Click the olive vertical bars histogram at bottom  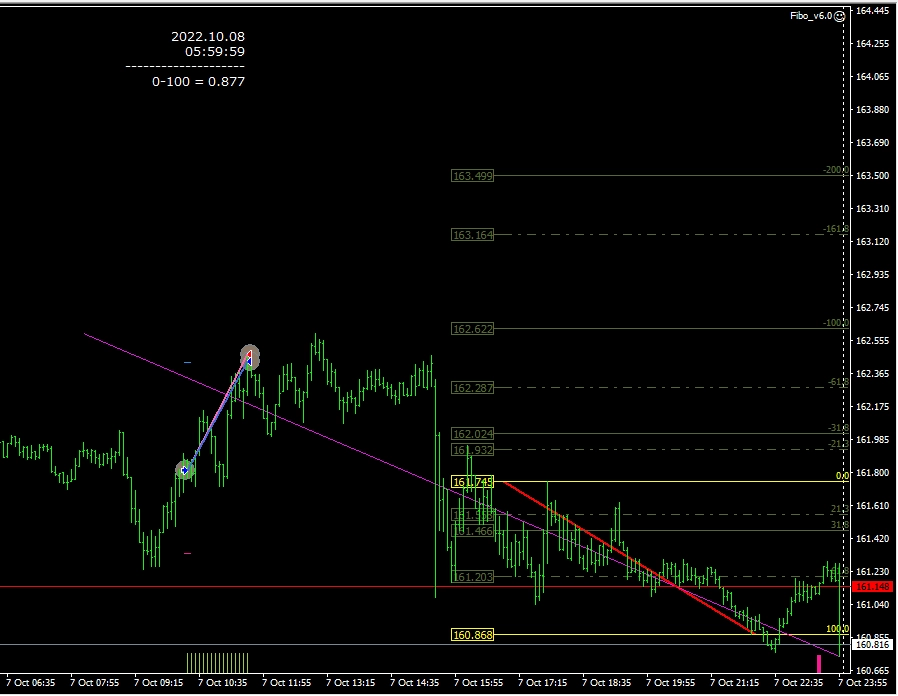(218, 663)
